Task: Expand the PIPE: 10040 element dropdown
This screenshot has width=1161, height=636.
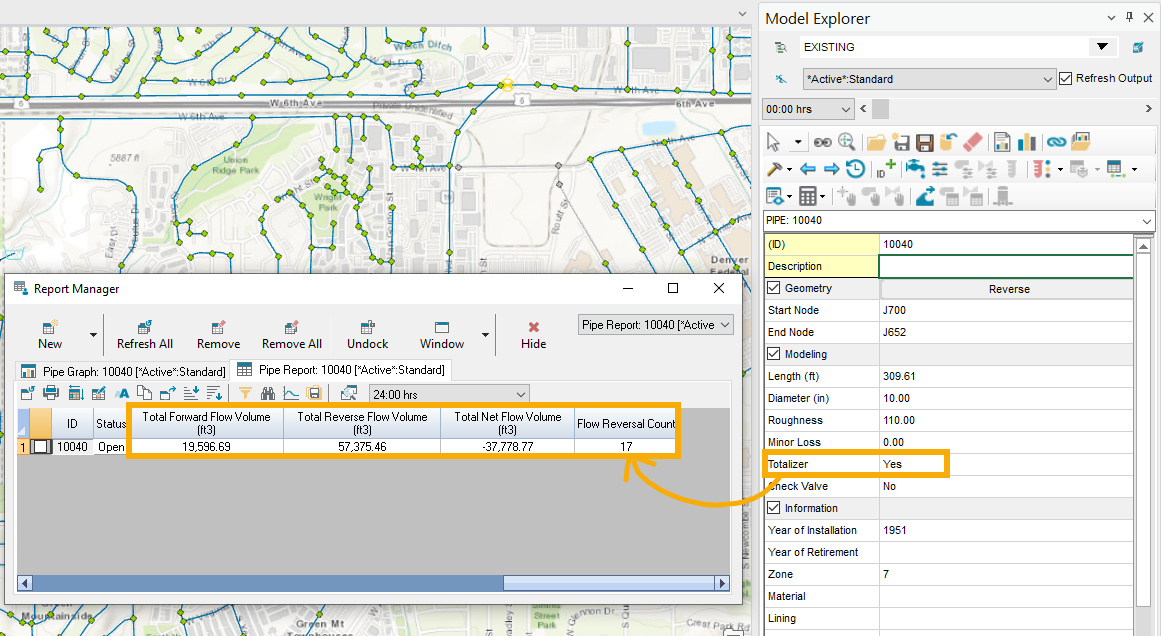Action: tap(1147, 221)
